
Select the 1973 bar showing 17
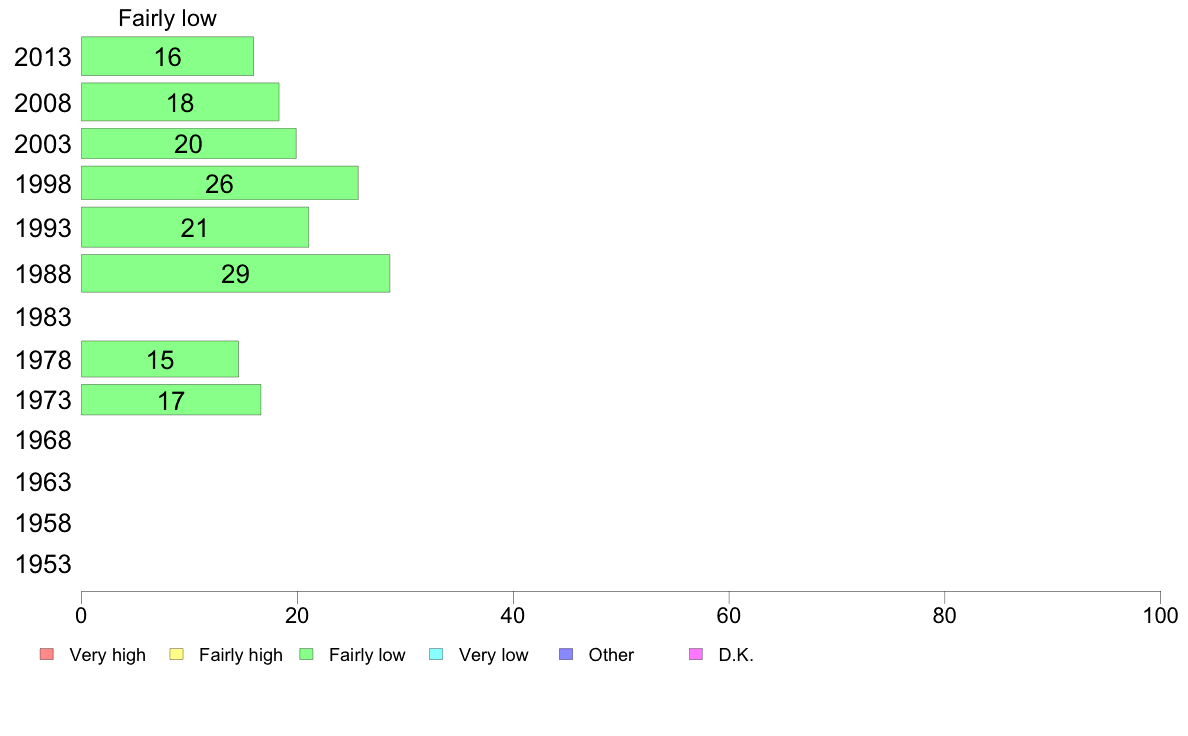coord(171,399)
